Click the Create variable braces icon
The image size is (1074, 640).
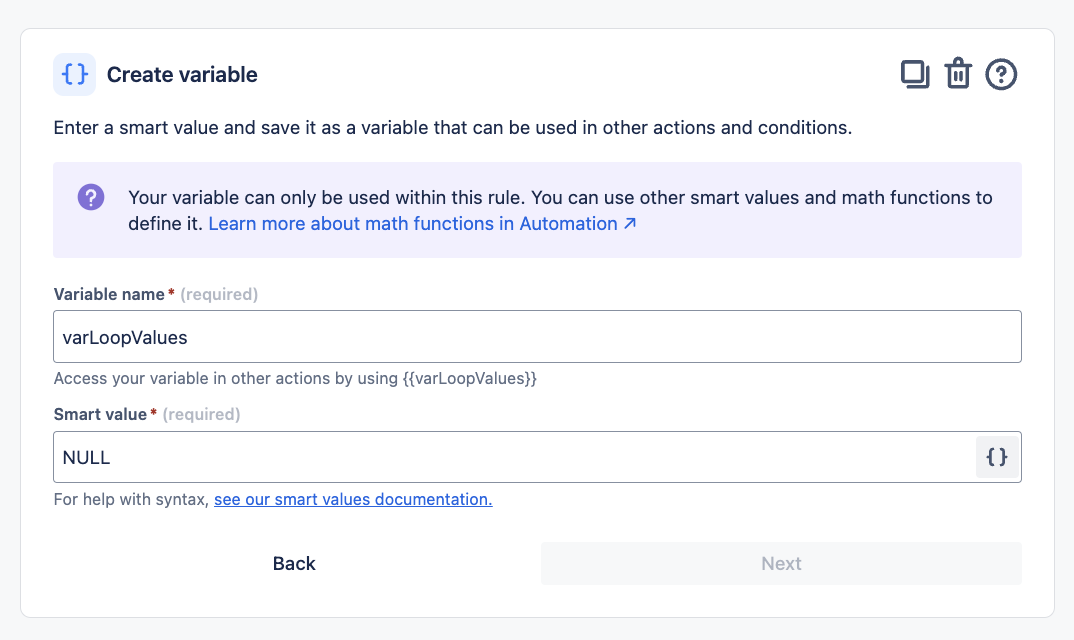75,75
